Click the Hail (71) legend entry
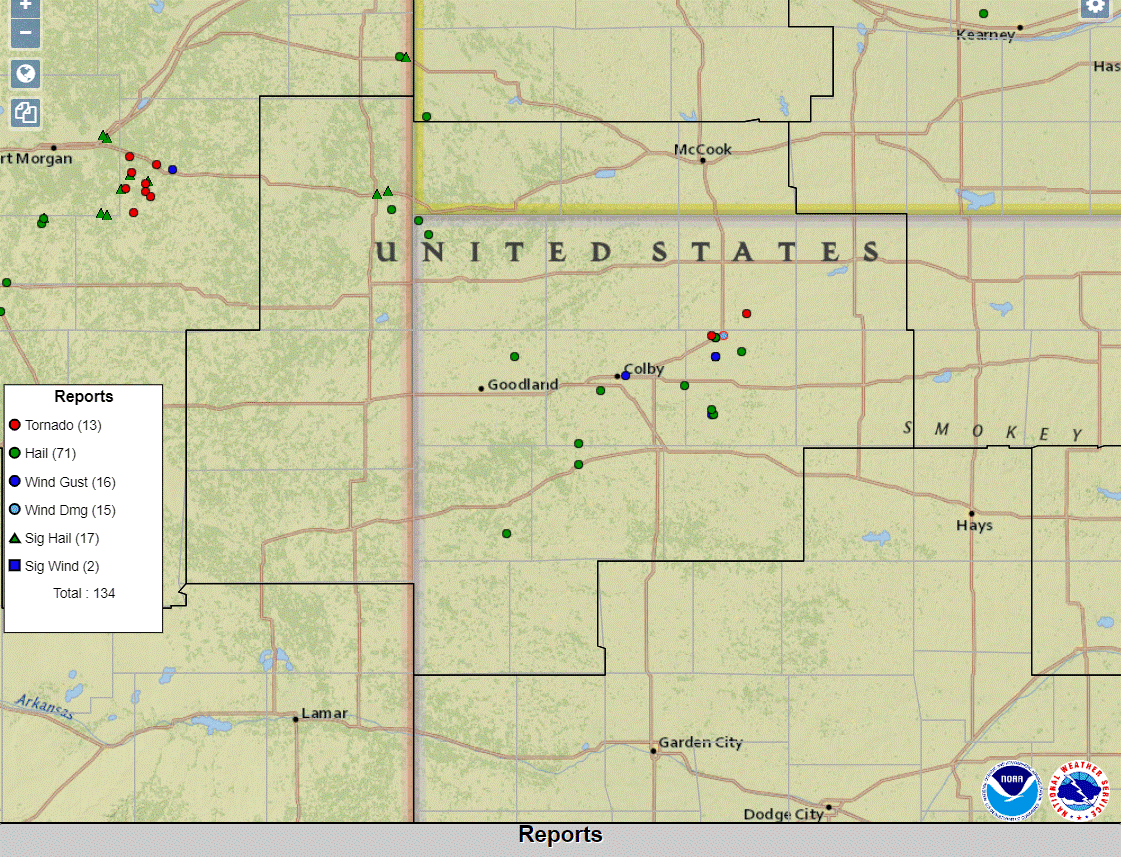 [42, 453]
